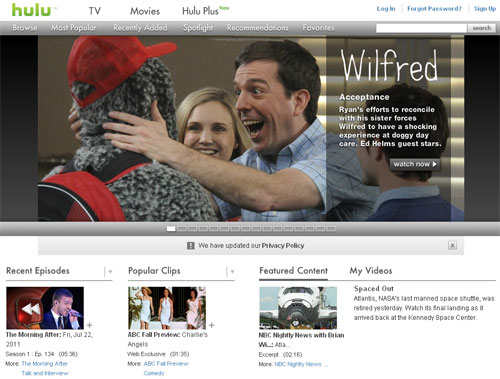This screenshot has height=379, width=500.
Task: Click the Recent Episodes heading
Action: tap(38, 271)
